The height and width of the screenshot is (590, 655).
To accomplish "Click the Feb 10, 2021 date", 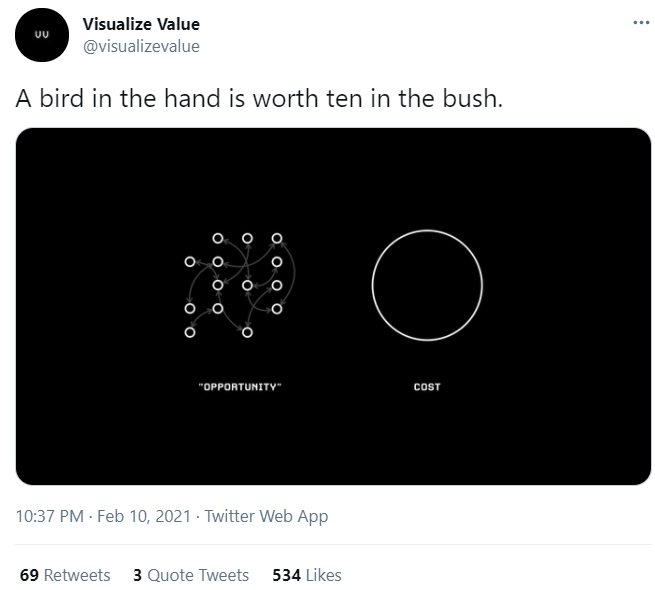I will [143, 517].
